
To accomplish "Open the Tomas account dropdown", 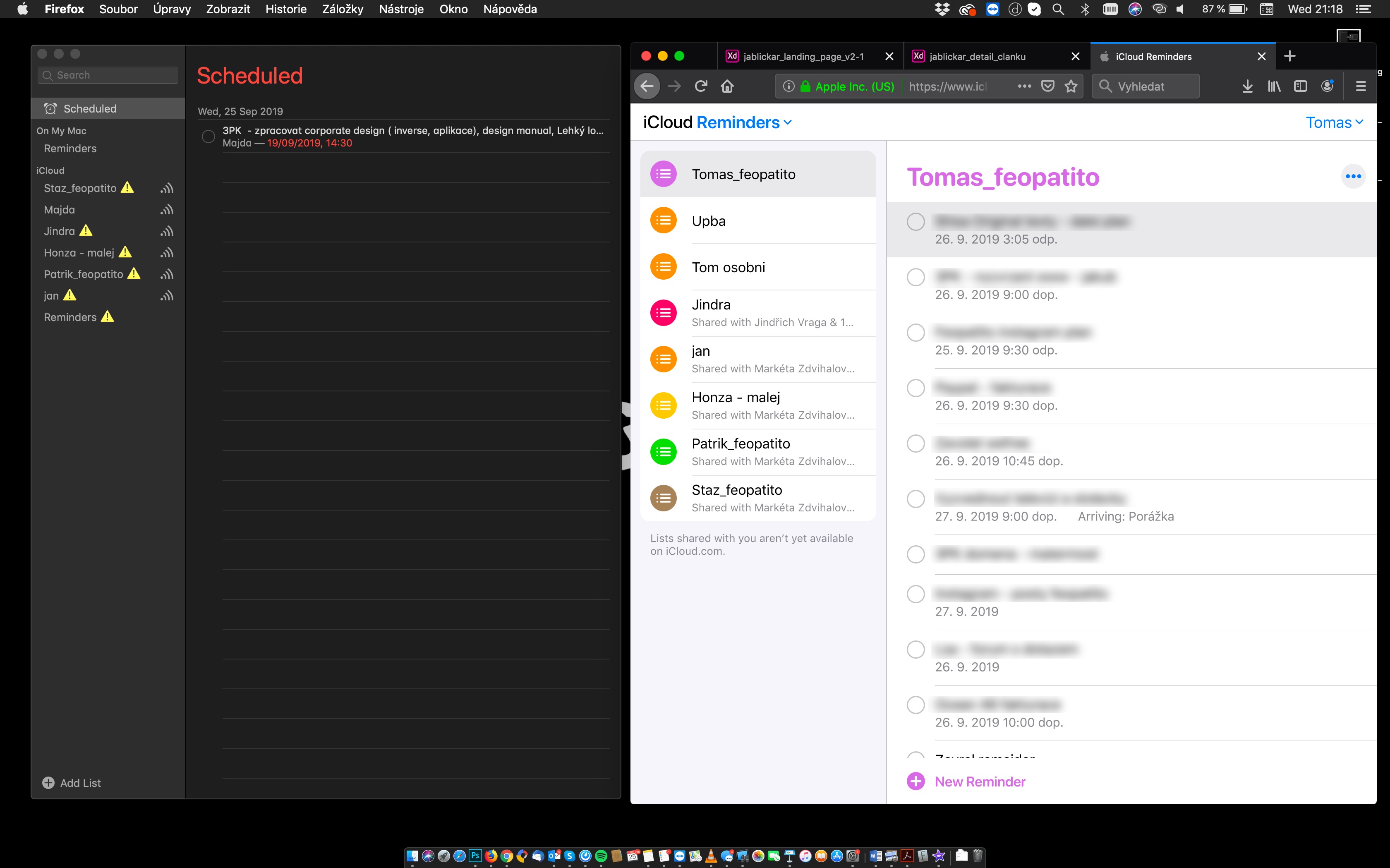I will pyautogui.click(x=1334, y=122).
